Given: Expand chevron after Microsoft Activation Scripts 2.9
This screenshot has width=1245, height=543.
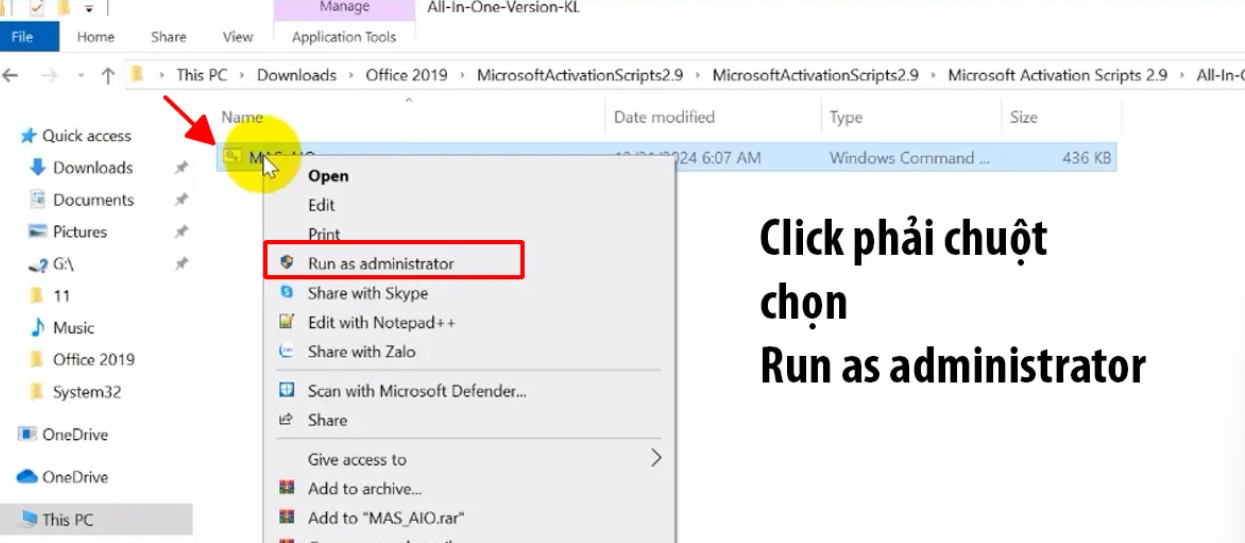Looking at the screenshot, I should tap(1182, 76).
